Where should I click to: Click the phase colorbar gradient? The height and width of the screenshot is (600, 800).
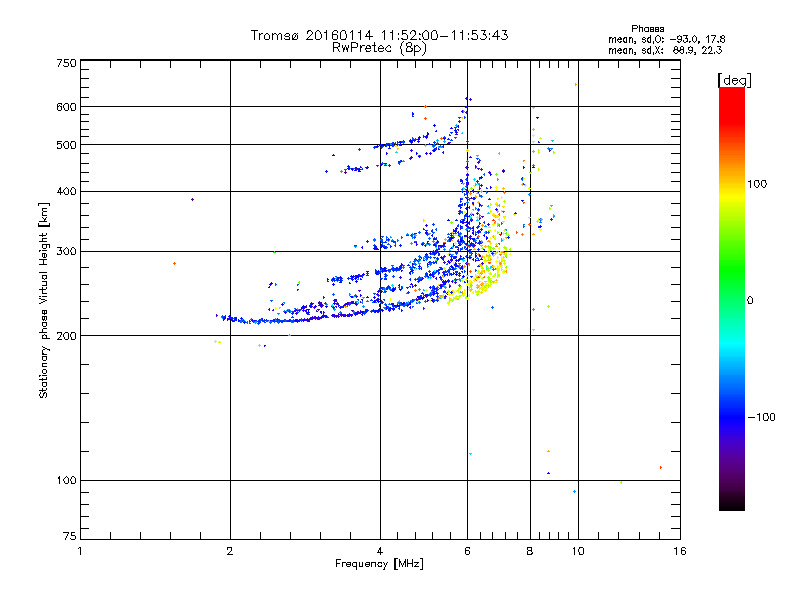click(x=732, y=298)
